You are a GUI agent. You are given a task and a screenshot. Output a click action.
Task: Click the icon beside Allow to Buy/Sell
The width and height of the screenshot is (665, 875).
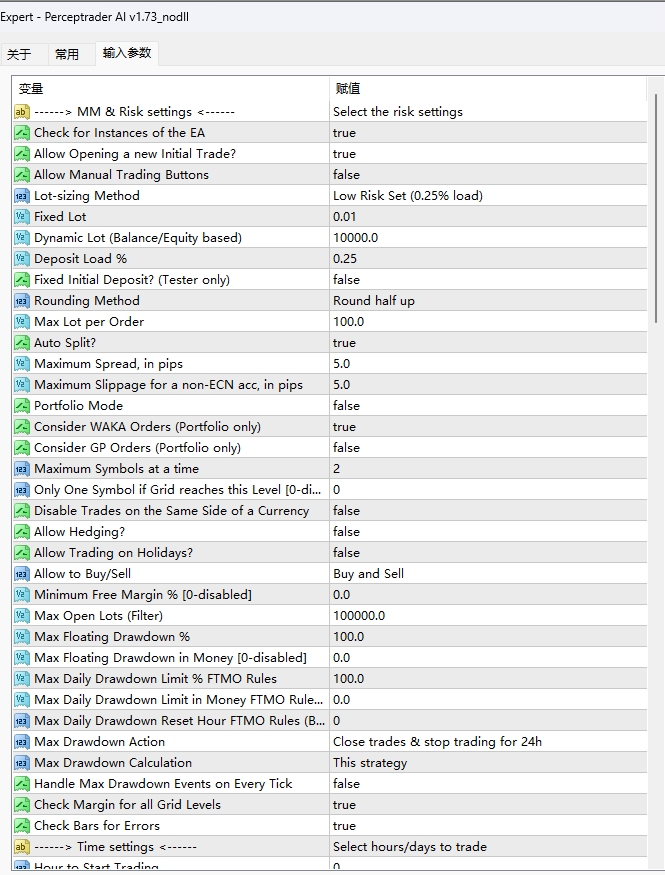(21, 574)
